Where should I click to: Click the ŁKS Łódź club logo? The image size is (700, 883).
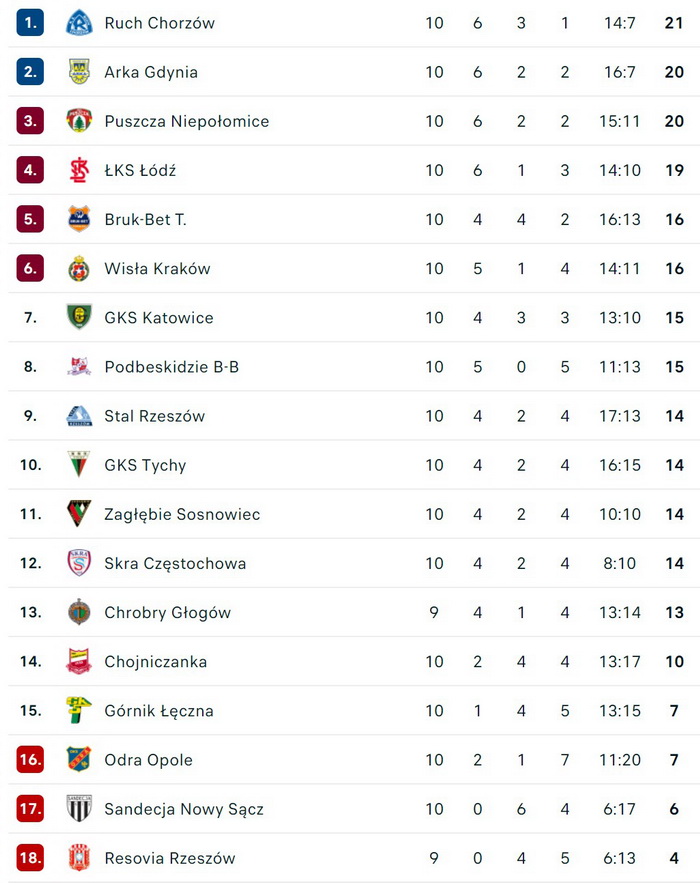tap(79, 170)
